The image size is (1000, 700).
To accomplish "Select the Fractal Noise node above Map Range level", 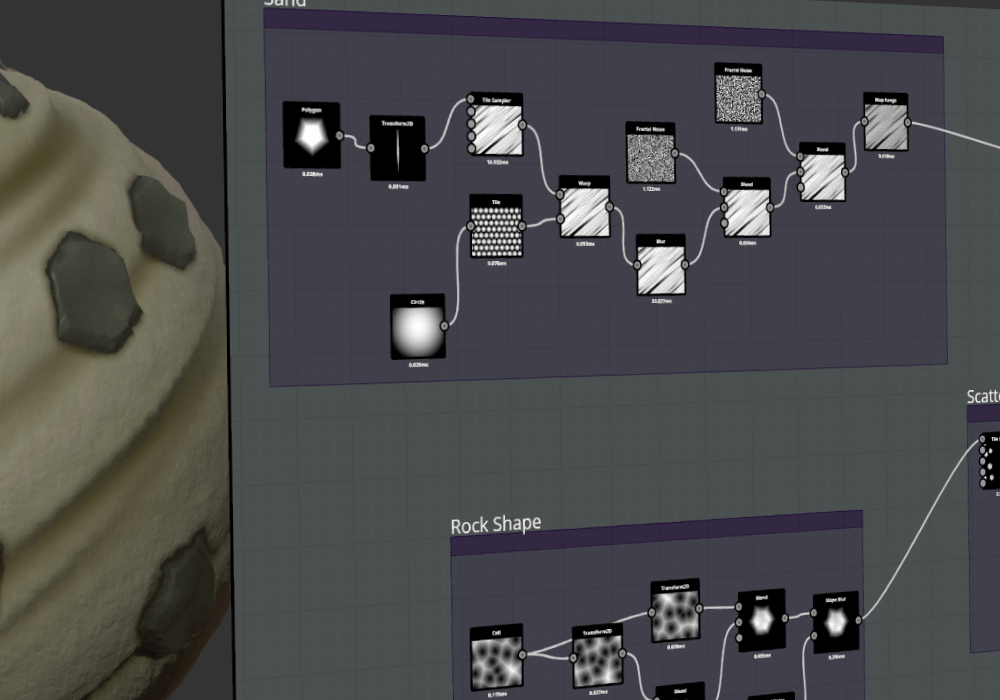I will coord(739,94).
